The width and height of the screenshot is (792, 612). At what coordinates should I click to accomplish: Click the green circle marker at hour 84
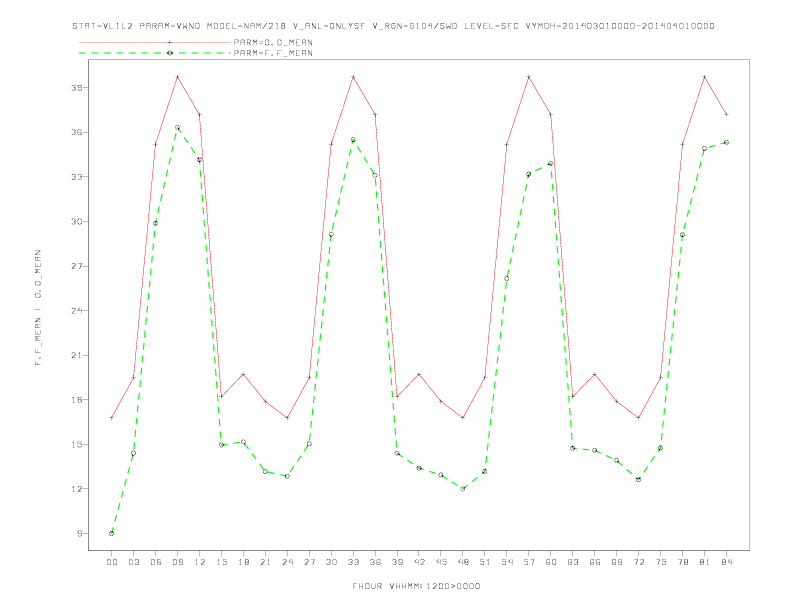(726, 142)
